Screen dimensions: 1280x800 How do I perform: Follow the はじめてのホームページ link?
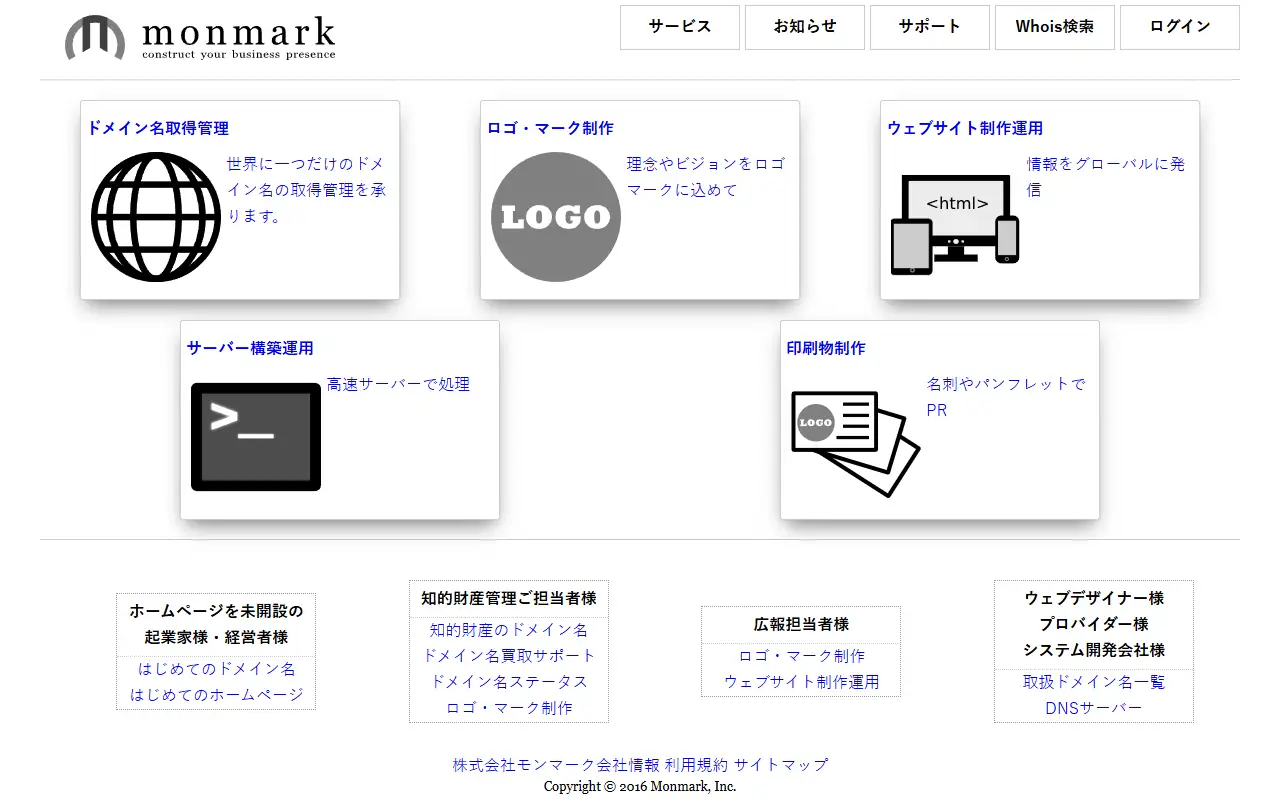tap(216, 695)
